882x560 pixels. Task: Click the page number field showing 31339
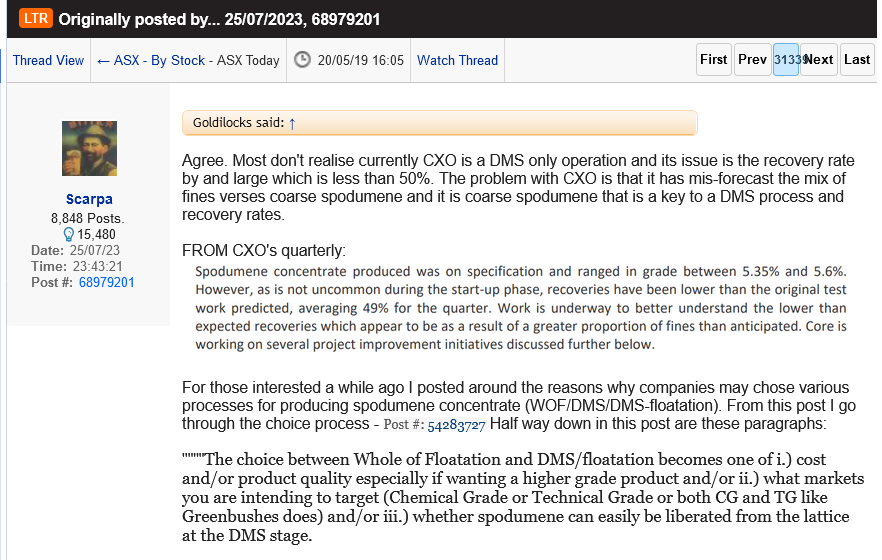(785, 60)
